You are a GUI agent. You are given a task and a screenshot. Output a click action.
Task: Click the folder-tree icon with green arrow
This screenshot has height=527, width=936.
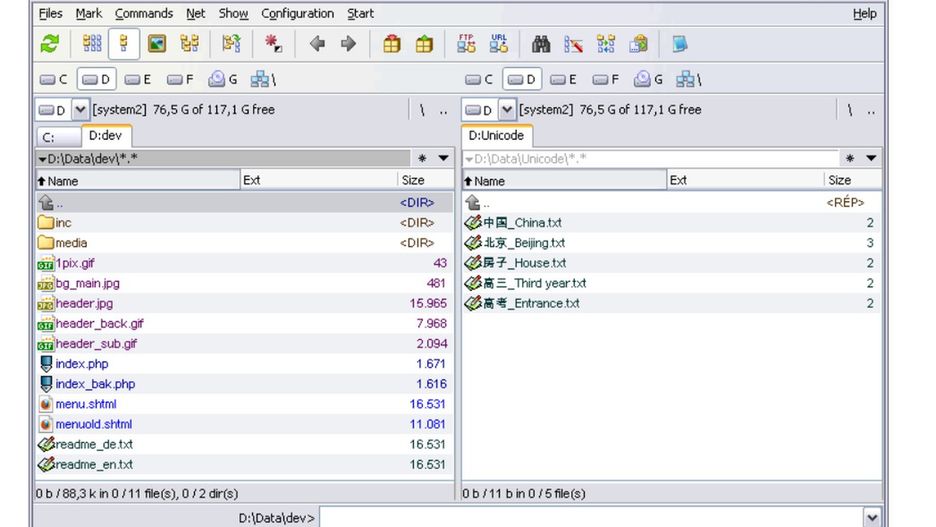click(231, 44)
